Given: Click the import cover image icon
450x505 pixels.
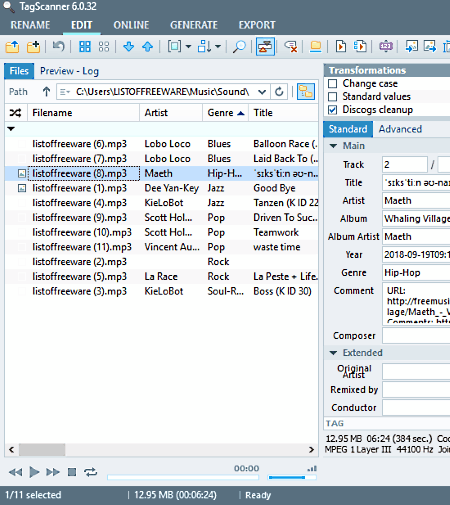Looking at the screenshot, I should pyautogui.click(x=411, y=46).
